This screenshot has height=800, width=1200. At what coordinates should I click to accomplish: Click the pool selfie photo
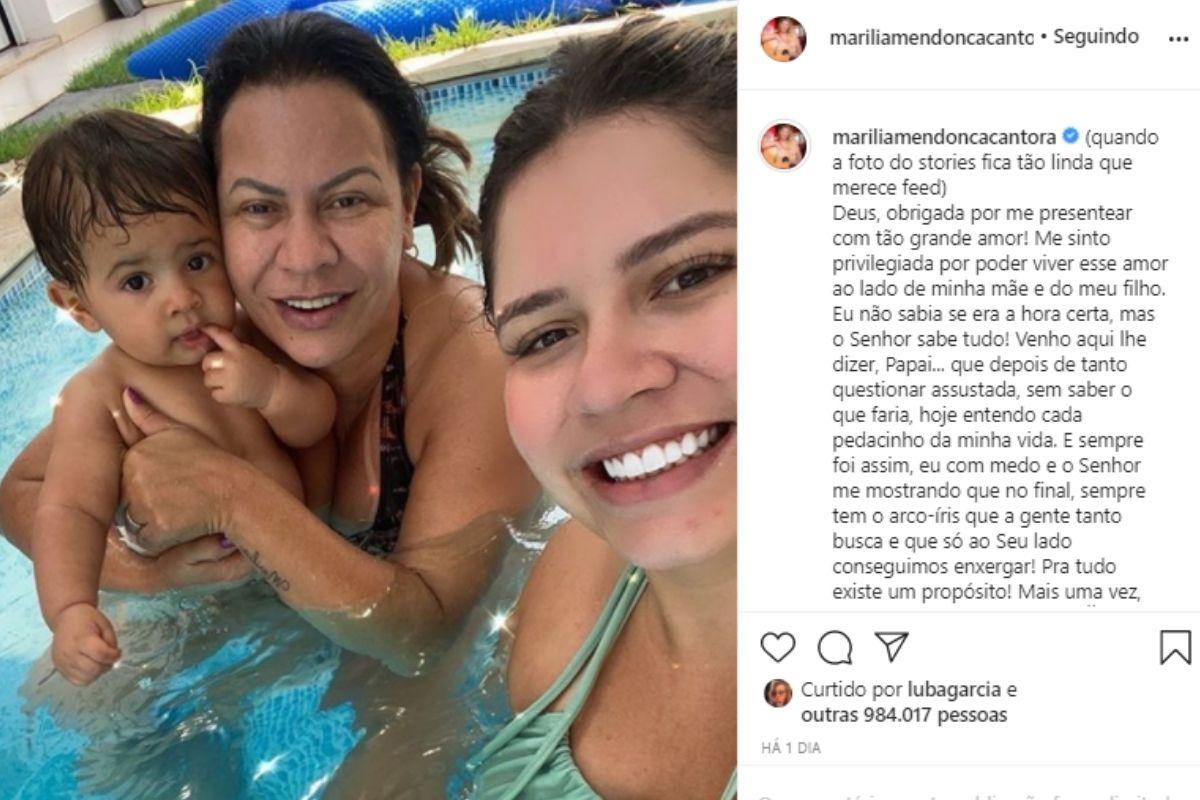point(368,400)
